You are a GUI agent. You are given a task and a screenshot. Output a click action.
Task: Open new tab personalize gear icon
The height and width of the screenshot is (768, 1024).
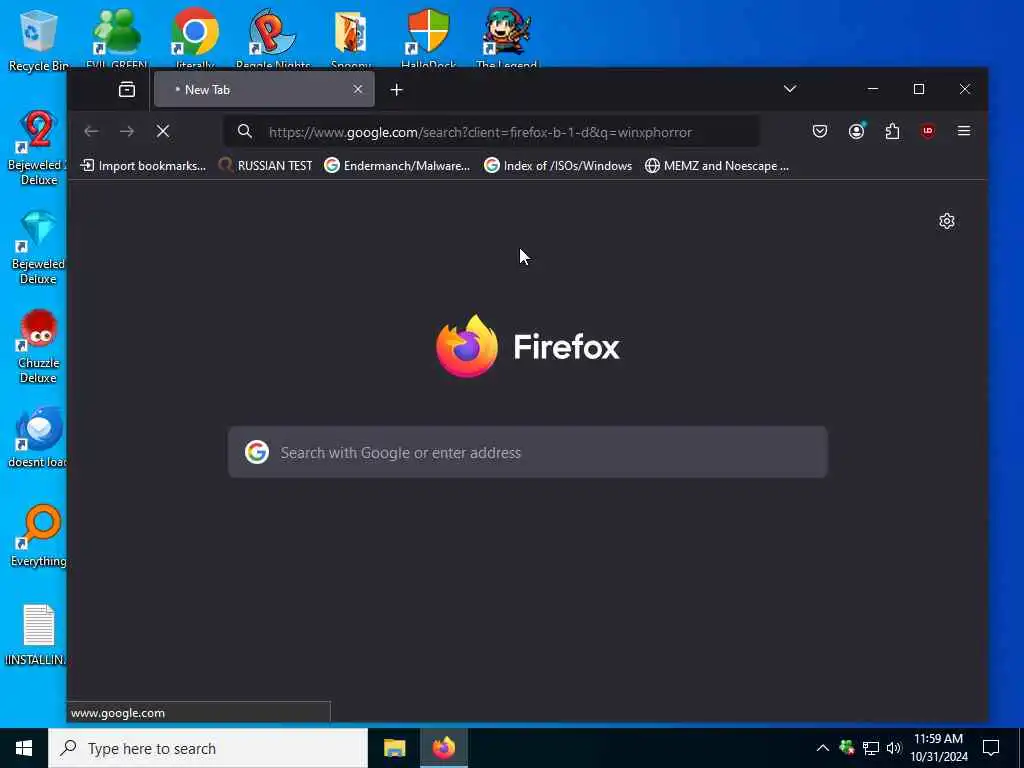click(947, 221)
